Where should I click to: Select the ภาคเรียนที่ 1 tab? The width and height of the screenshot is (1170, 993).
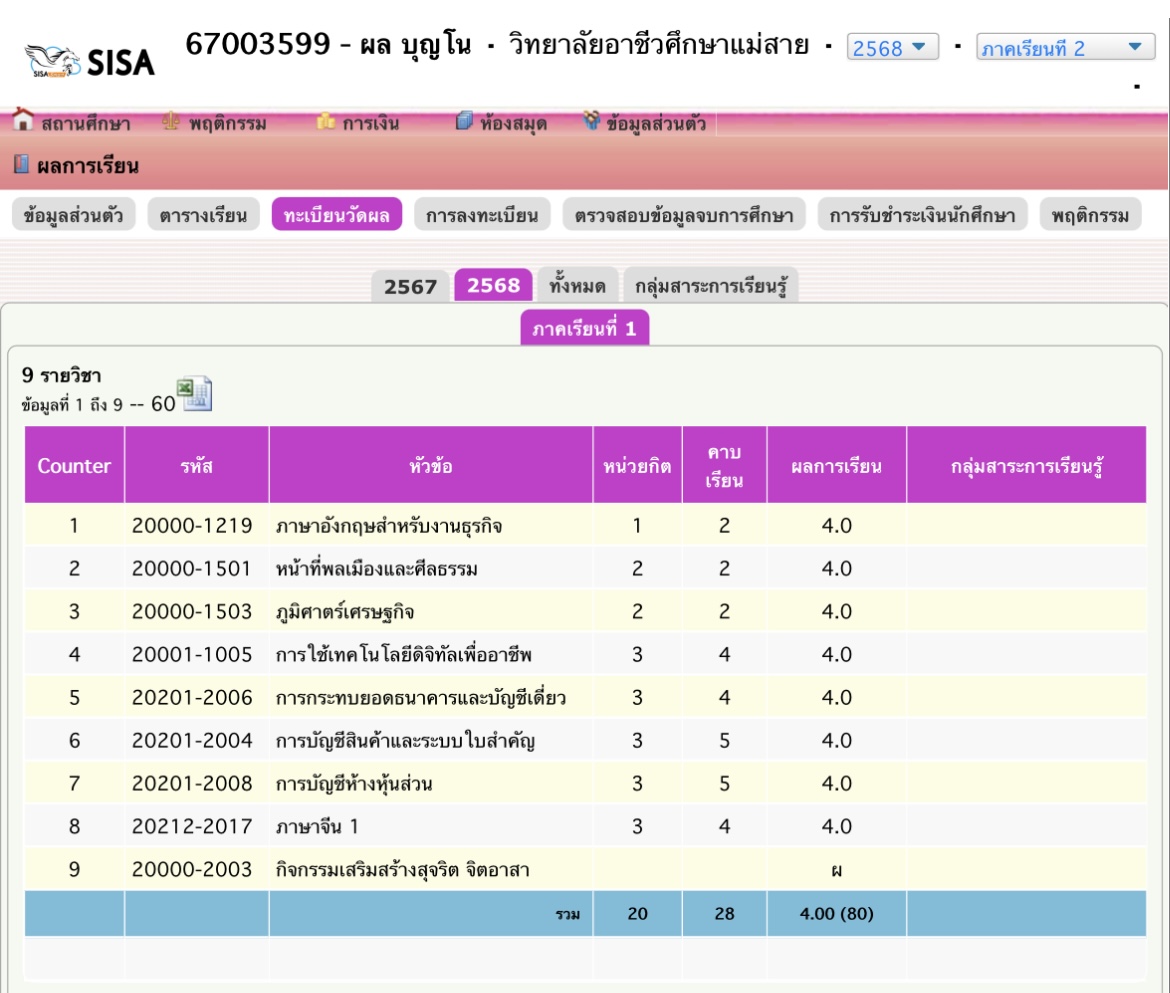[584, 329]
